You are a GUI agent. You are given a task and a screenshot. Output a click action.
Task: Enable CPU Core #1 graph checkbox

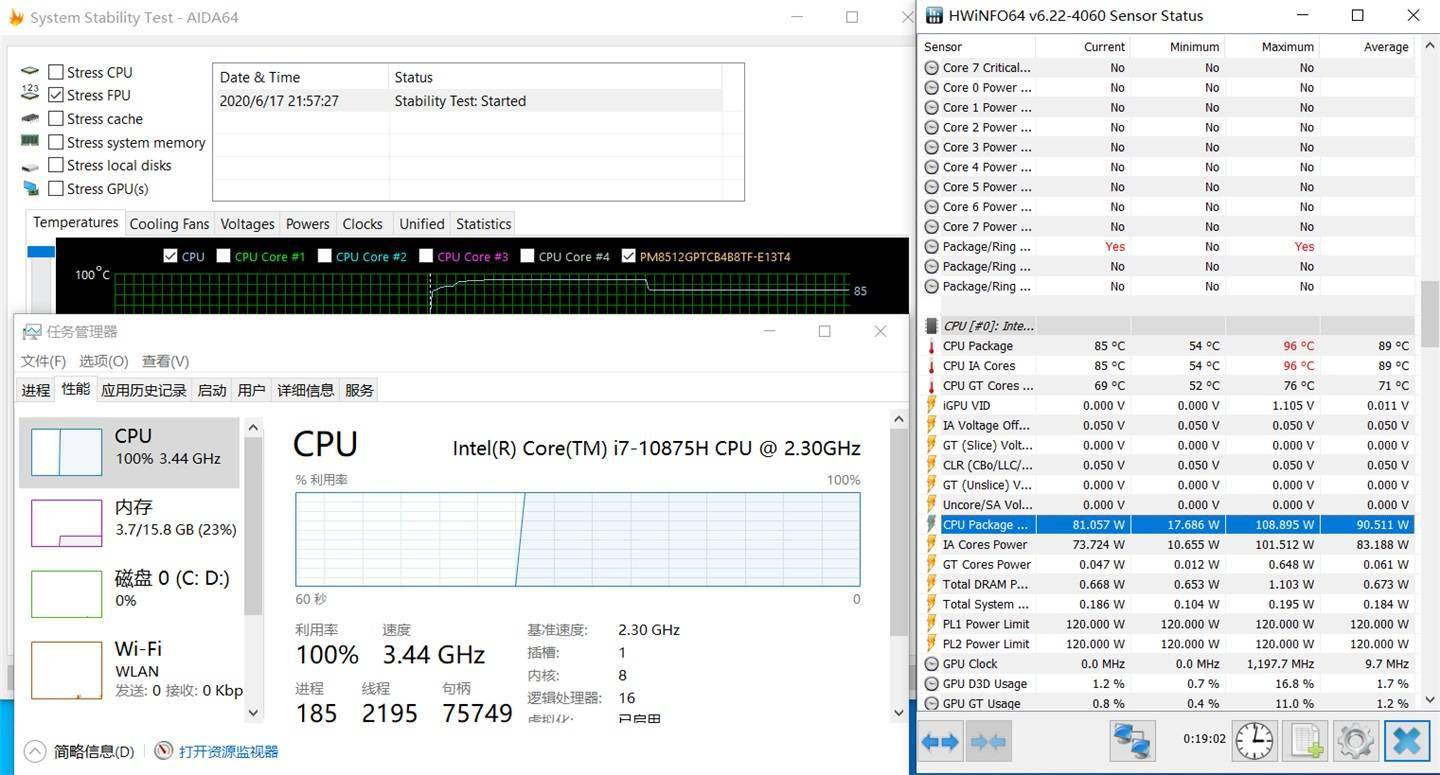223,256
